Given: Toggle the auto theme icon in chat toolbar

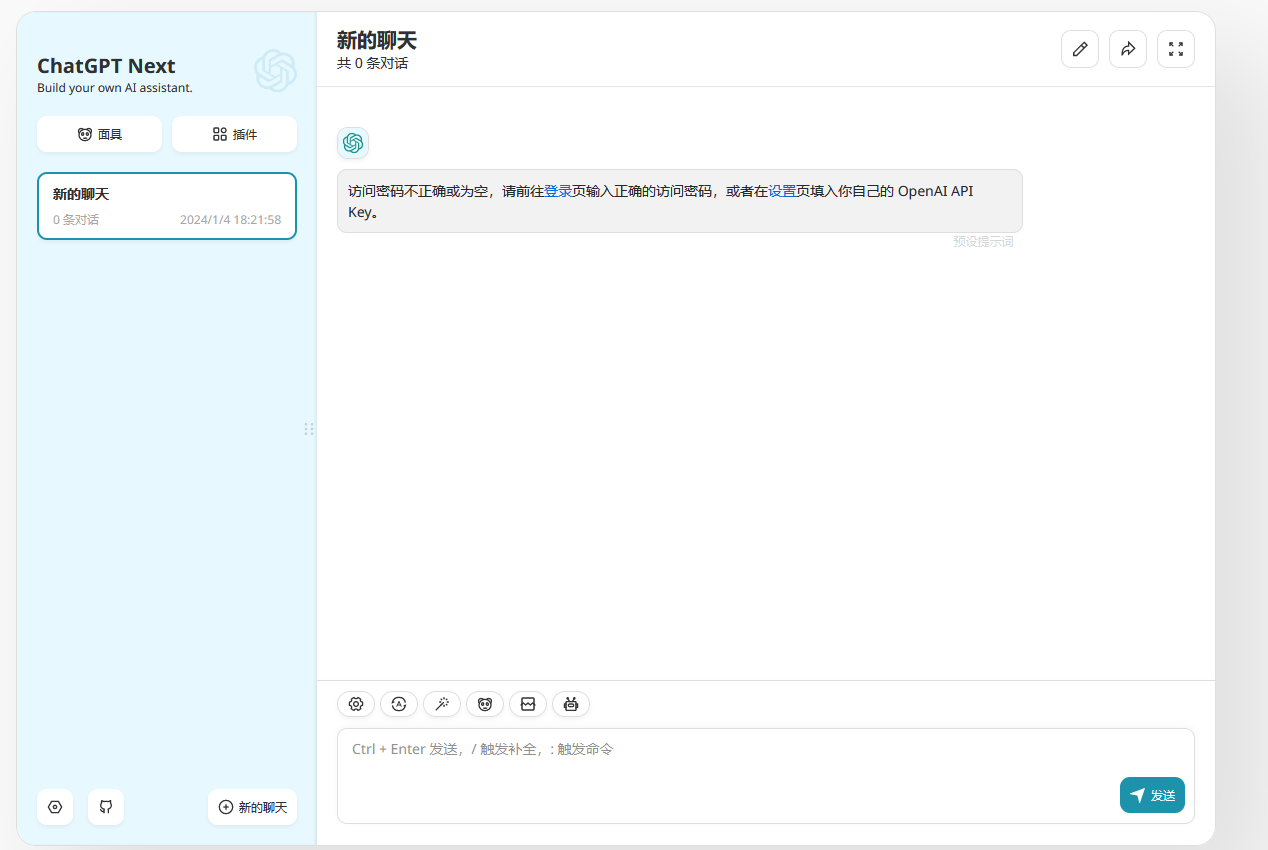Looking at the screenshot, I should point(399,704).
